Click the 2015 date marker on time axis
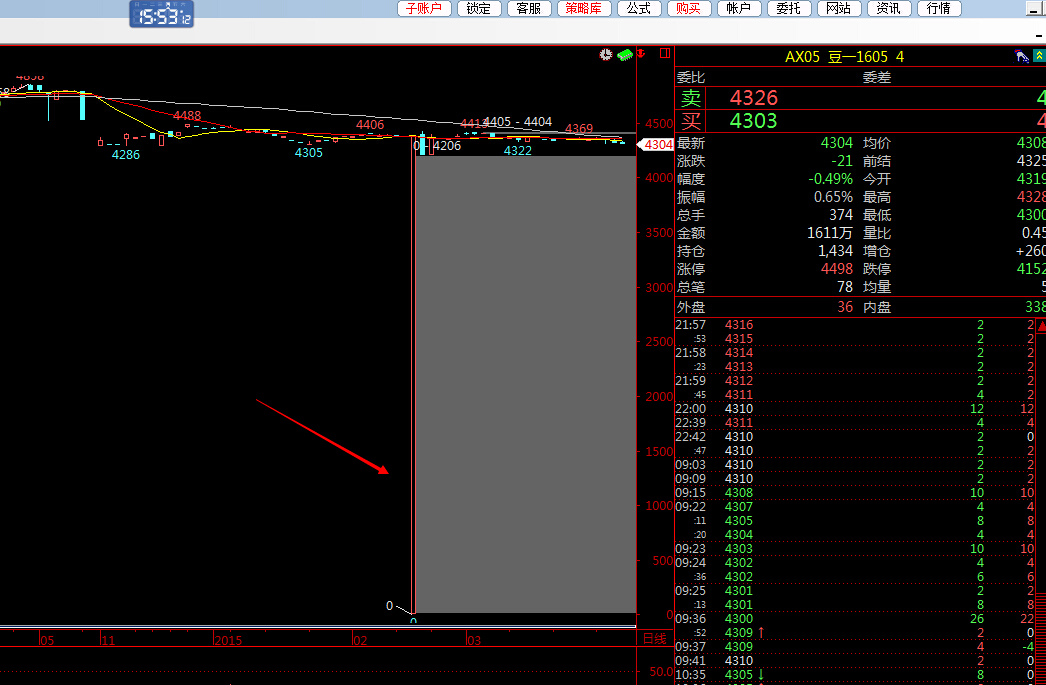This screenshot has width=1046, height=685. point(228,640)
